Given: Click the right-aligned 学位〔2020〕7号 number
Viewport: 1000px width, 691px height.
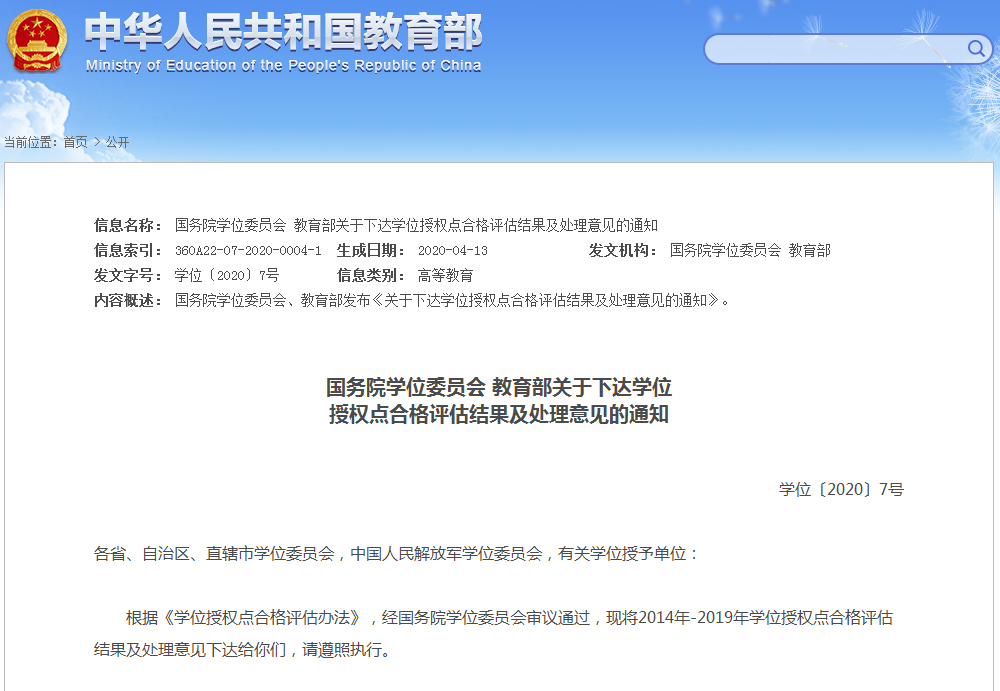Looking at the screenshot, I should coord(841,490).
